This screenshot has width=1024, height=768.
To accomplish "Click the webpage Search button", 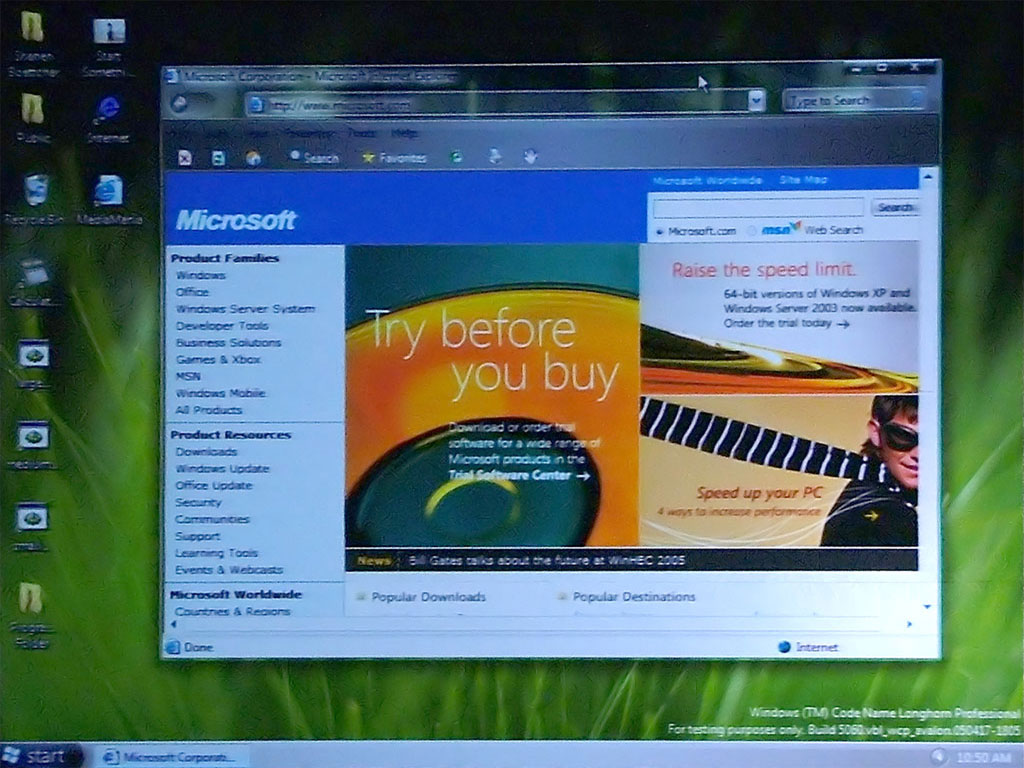I will [894, 207].
